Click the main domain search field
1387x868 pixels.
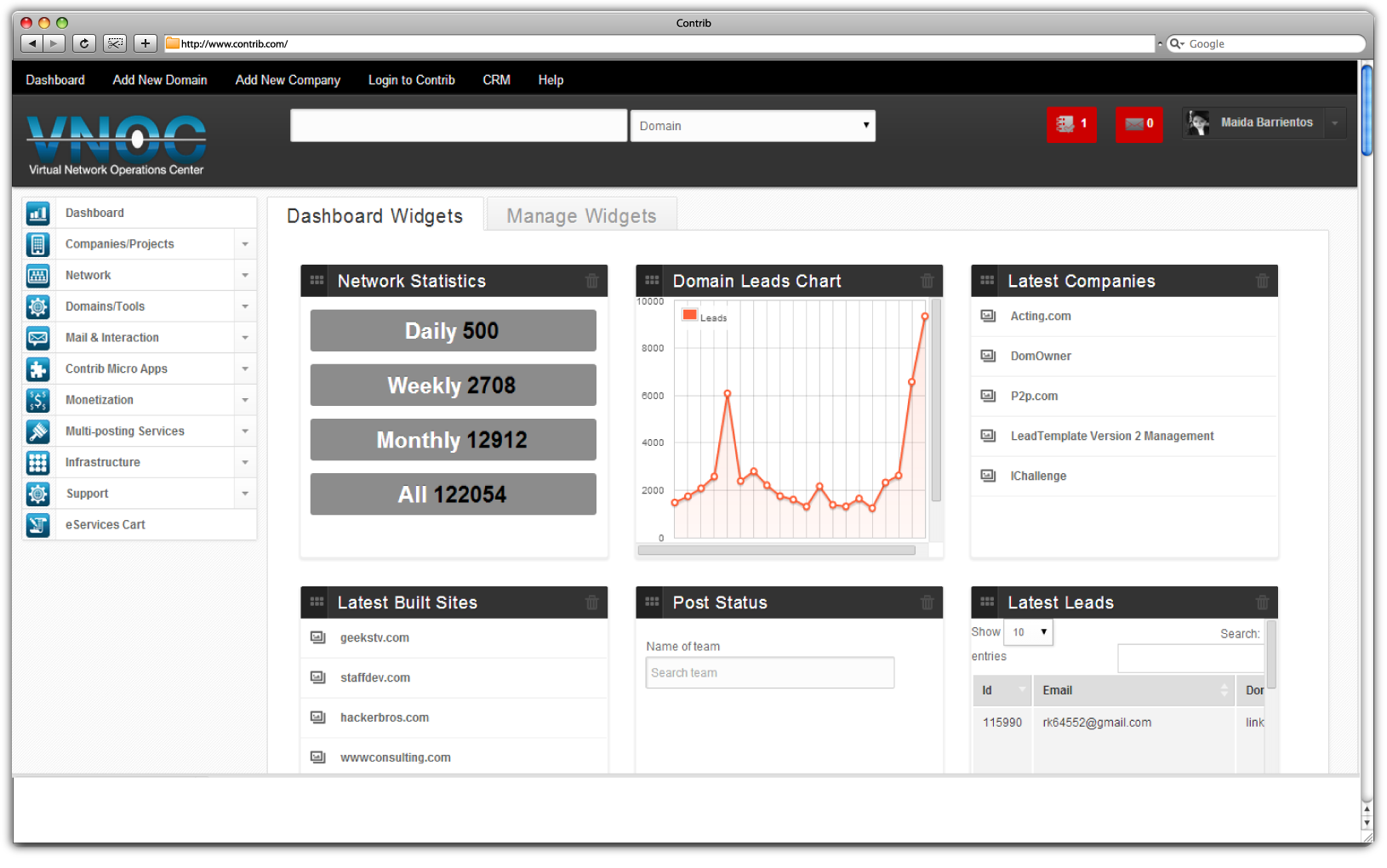[x=459, y=126]
